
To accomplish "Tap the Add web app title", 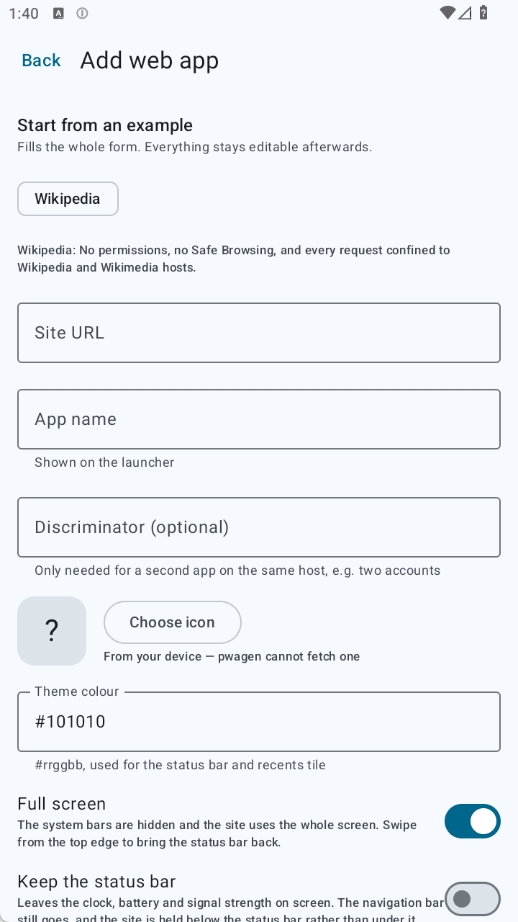I will (149, 61).
